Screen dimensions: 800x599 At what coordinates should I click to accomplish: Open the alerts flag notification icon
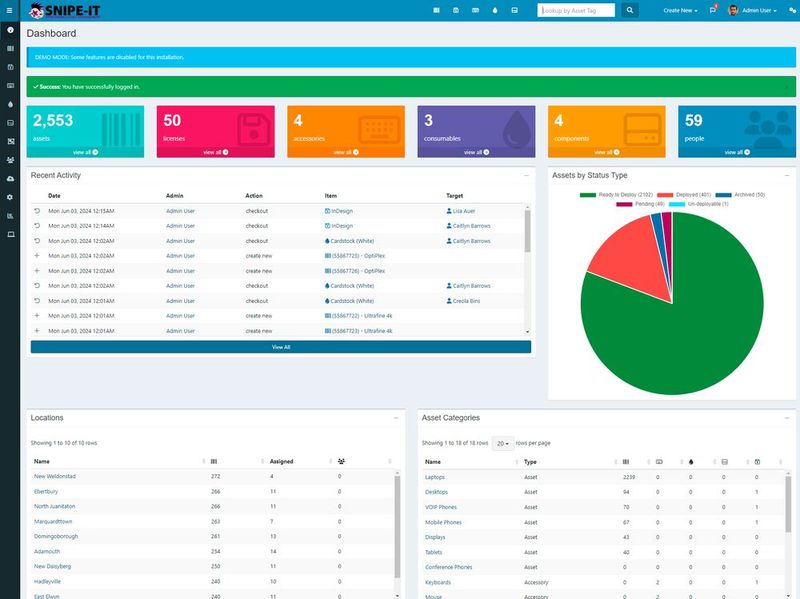[x=712, y=10]
